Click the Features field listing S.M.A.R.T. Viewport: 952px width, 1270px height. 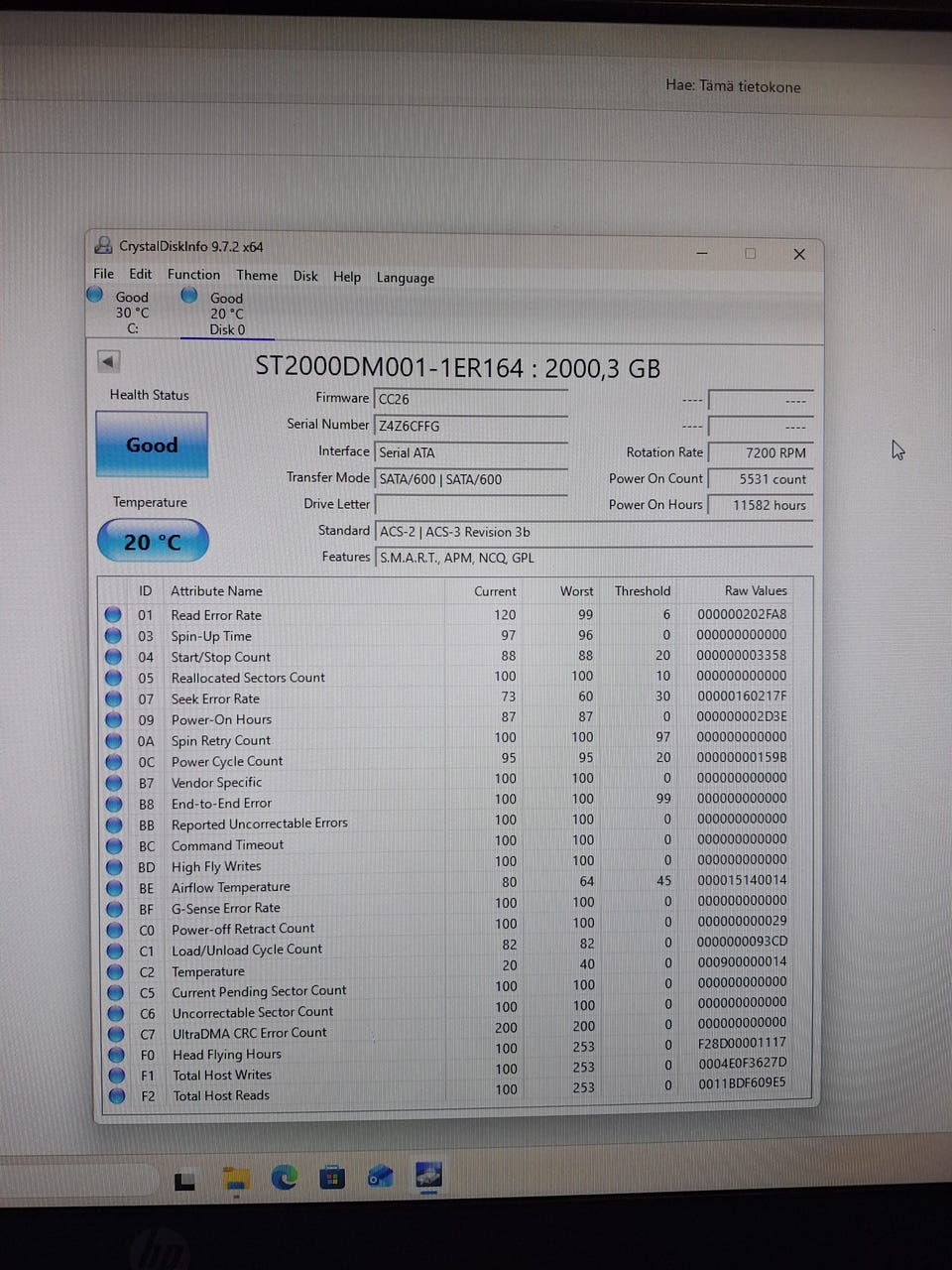coord(593,558)
